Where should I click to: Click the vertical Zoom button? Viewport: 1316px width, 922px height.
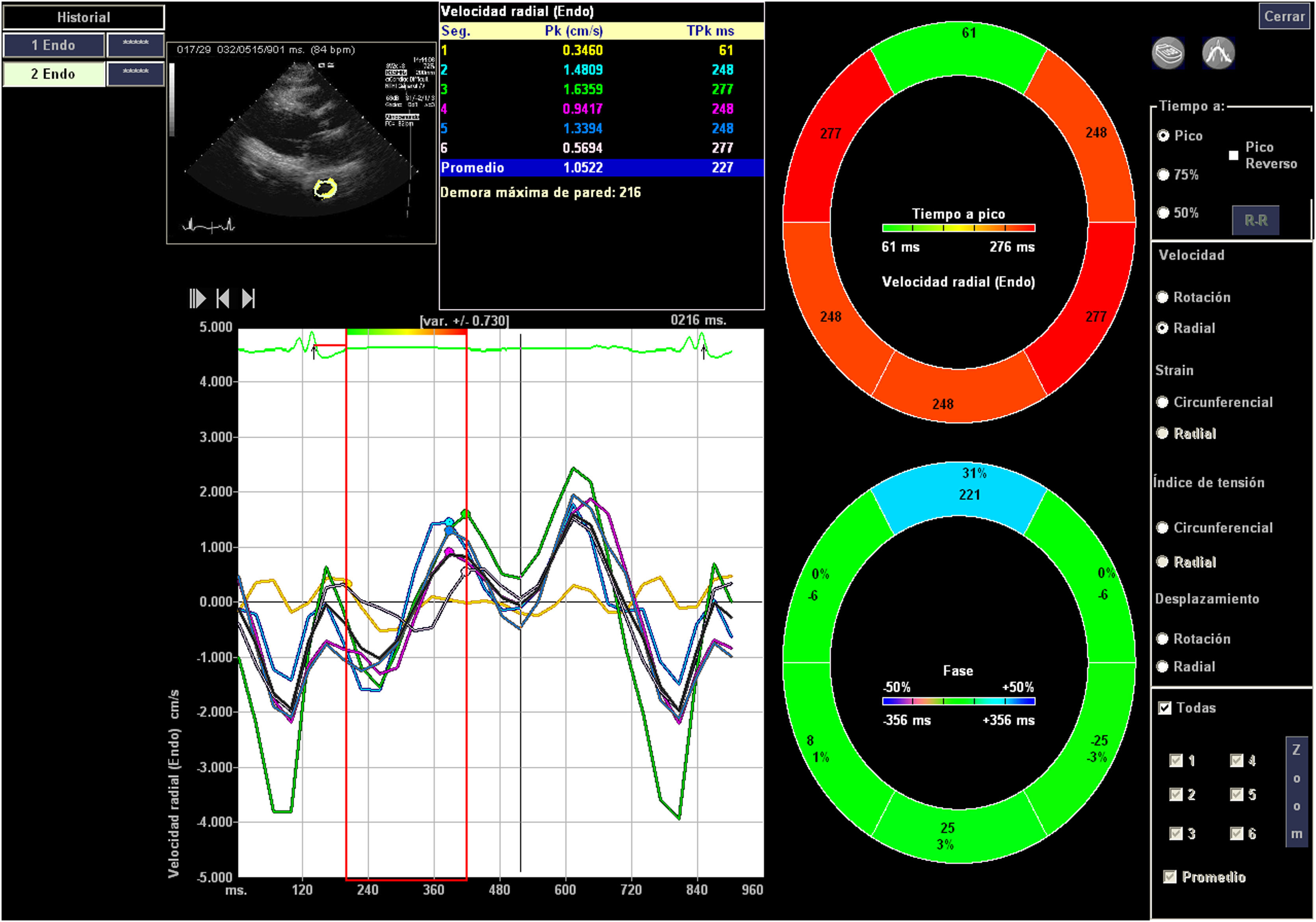point(1297,791)
